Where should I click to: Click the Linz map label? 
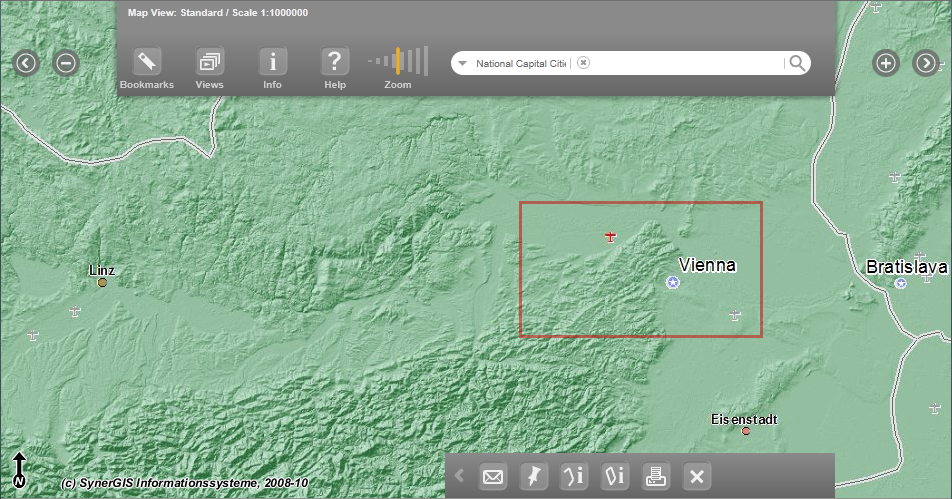101,270
